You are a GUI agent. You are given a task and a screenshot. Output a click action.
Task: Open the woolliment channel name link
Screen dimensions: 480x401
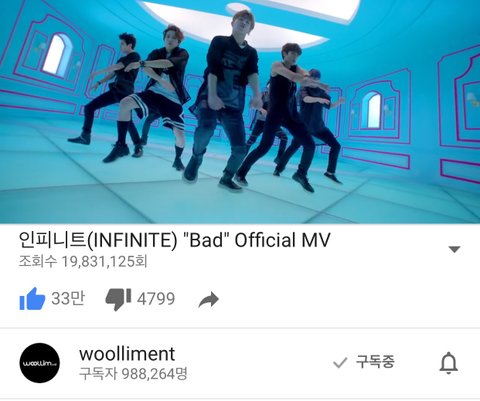click(x=127, y=354)
